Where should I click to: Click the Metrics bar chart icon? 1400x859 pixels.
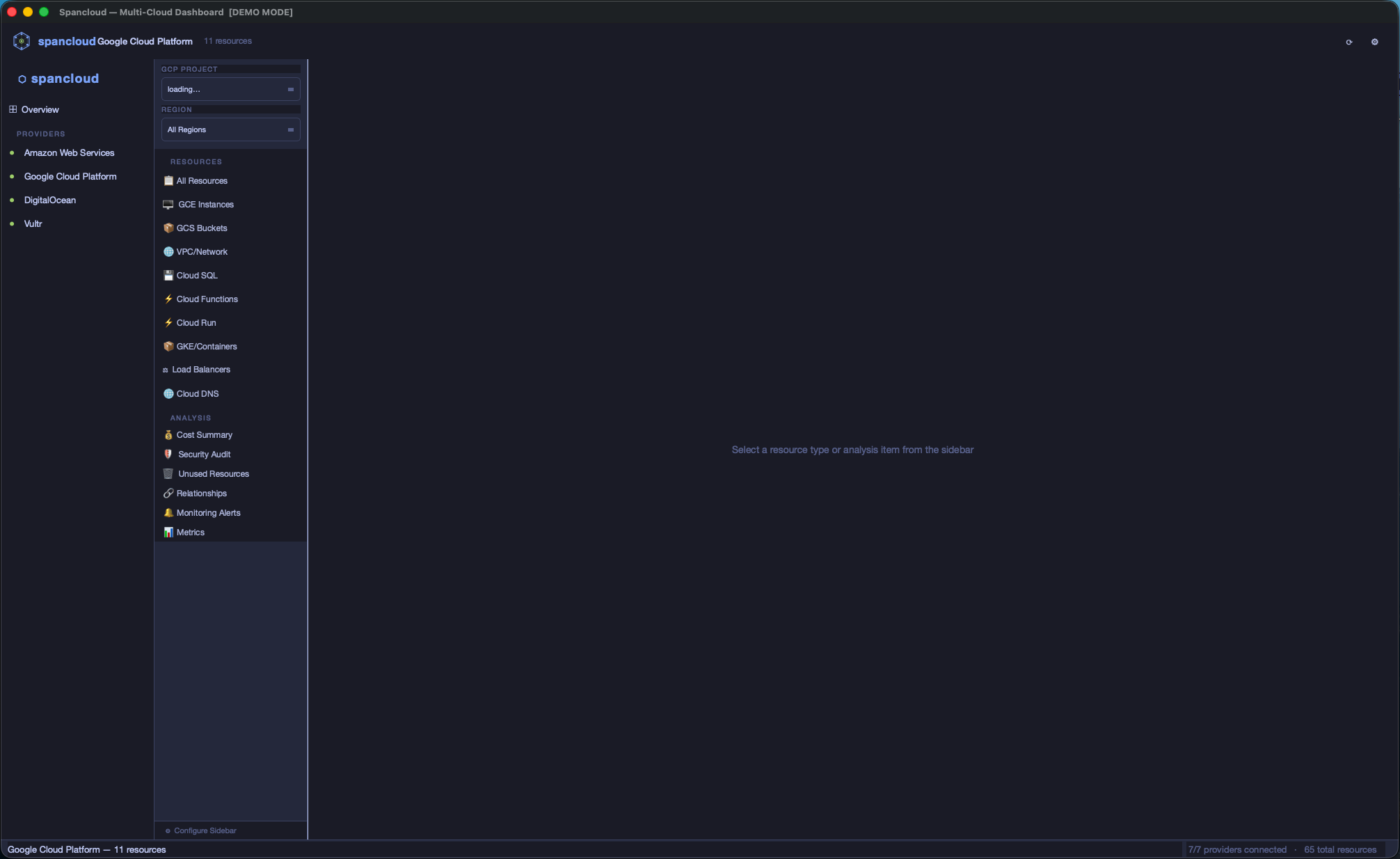point(168,533)
